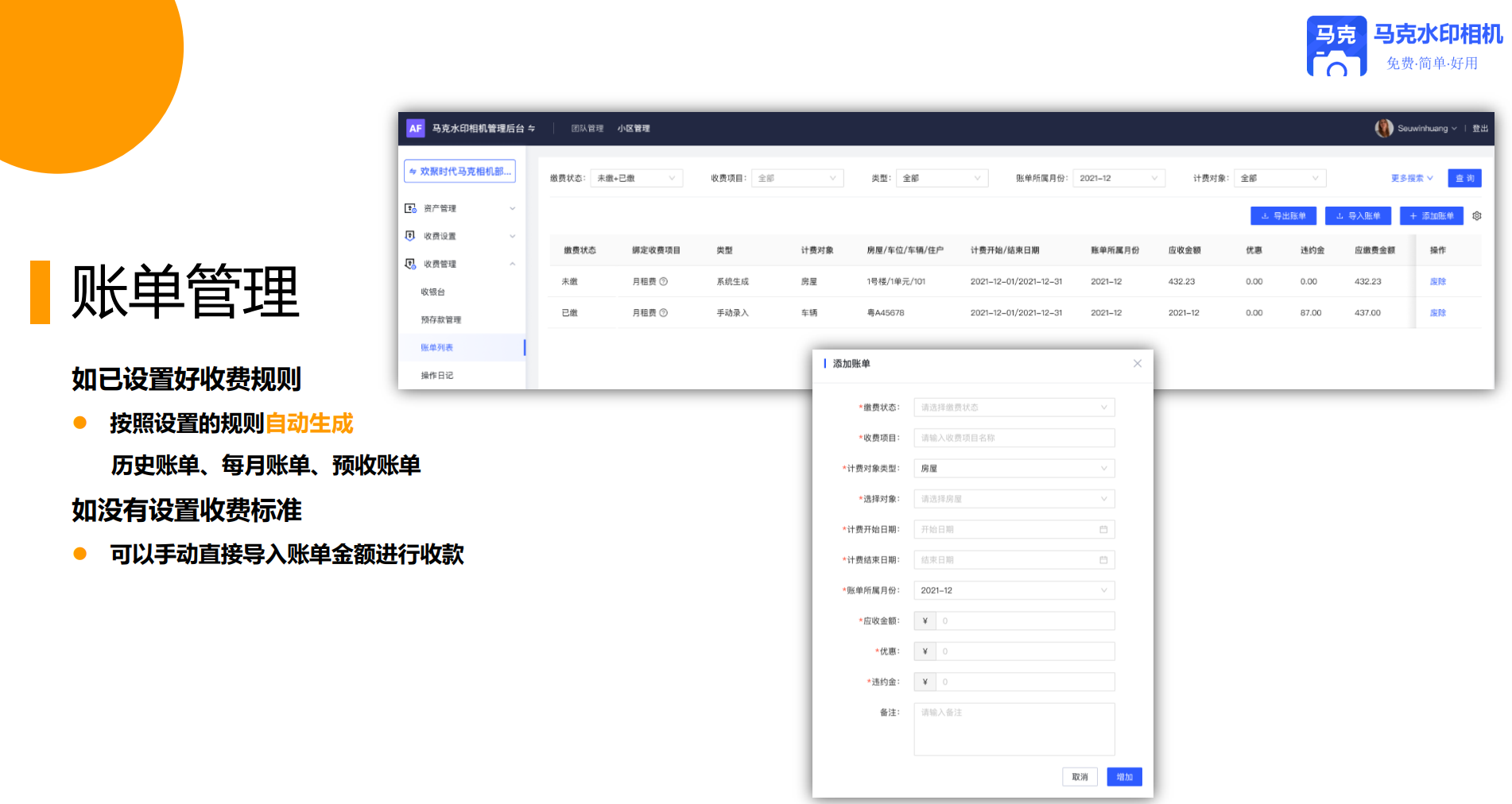
Task: Click 增加 button in dialog
Action: pyautogui.click(x=1124, y=777)
